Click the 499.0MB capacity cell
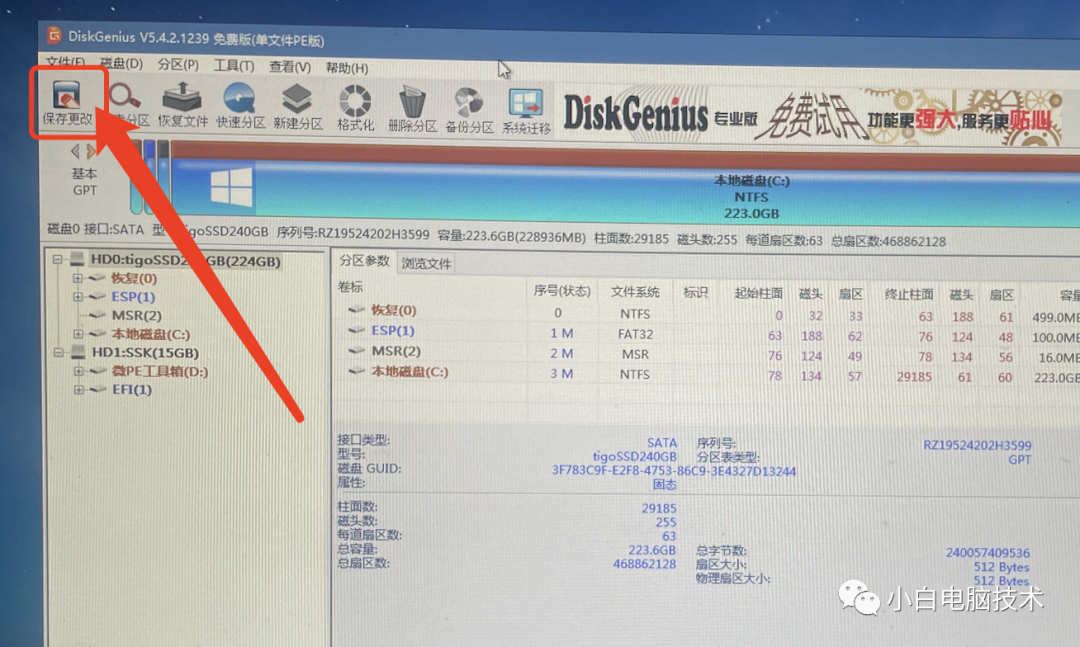 pos(1055,318)
